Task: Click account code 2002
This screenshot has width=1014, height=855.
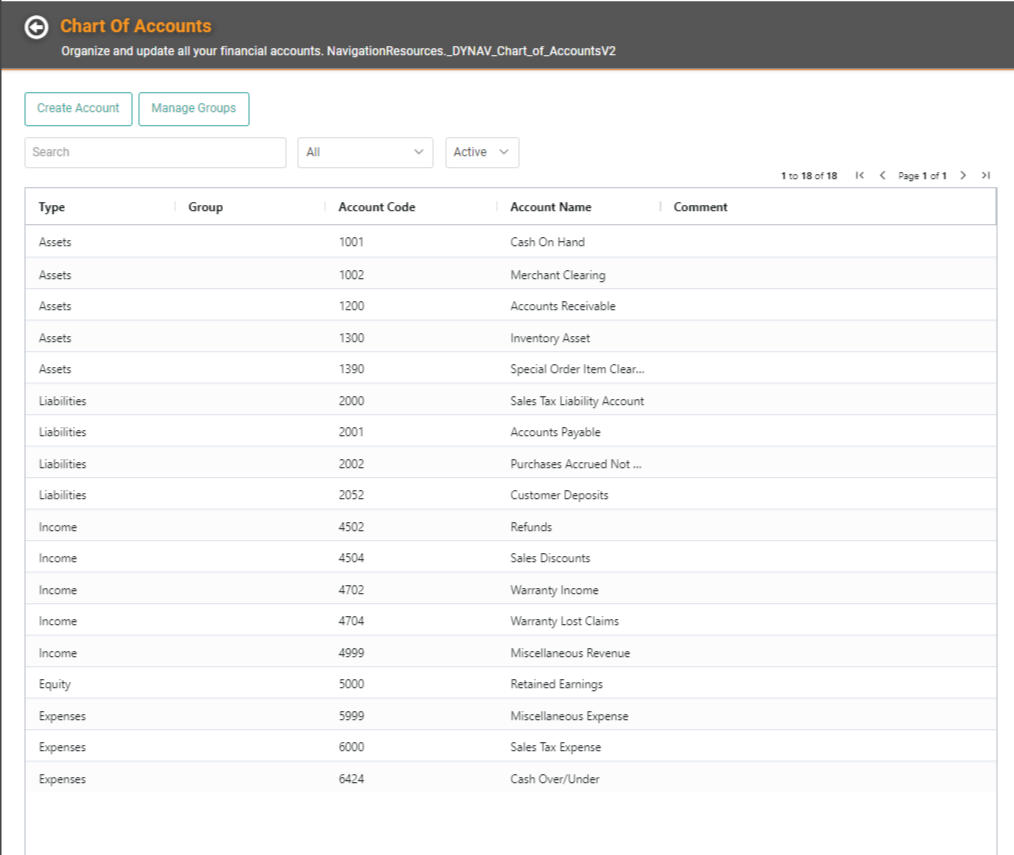Action: point(351,464)
